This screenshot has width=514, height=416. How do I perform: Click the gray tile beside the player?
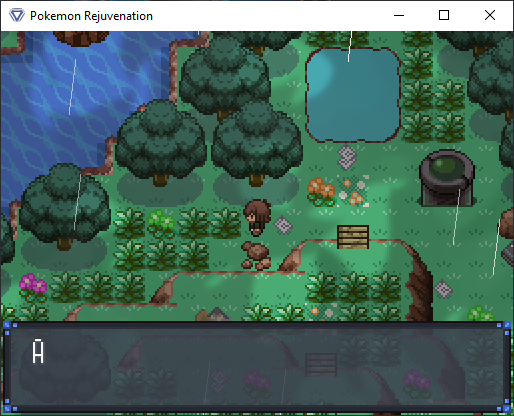coord(283,225)
